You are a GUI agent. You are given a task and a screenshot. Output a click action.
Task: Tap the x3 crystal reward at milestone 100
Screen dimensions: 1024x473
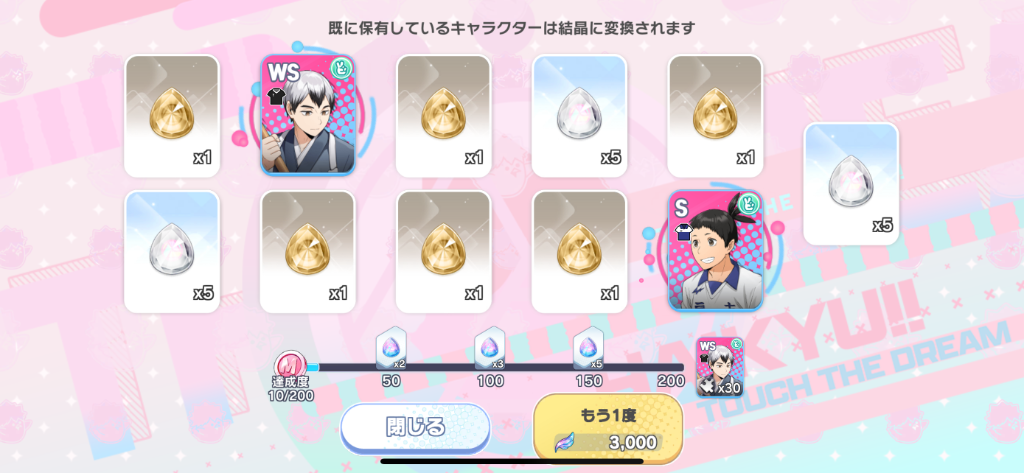(490, 349)
